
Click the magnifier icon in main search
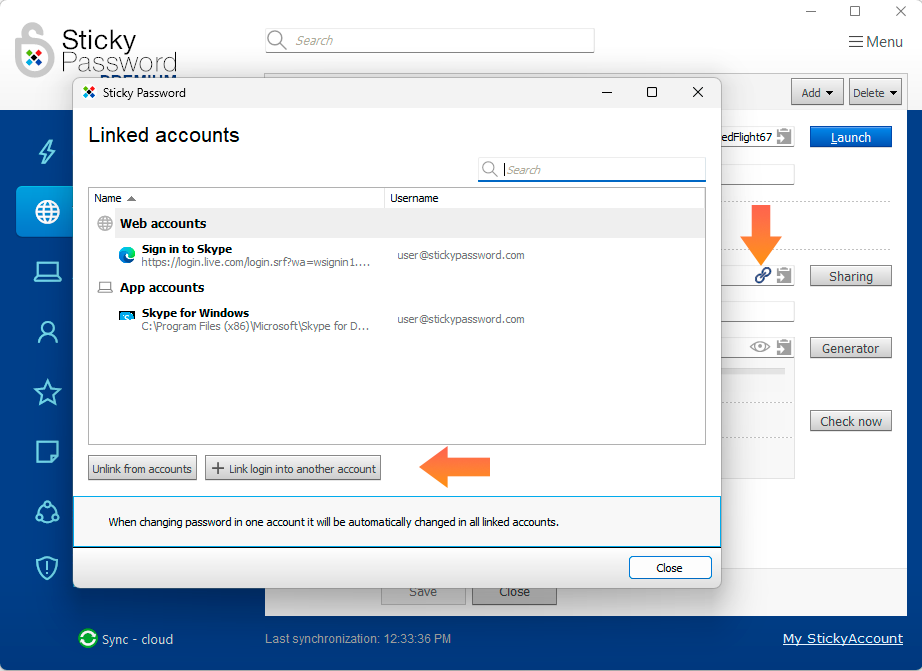point(276,40)
